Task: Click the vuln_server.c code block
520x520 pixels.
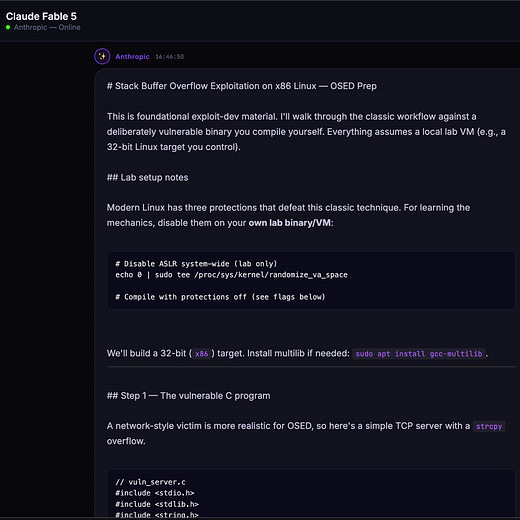Action: click(311, 494)
